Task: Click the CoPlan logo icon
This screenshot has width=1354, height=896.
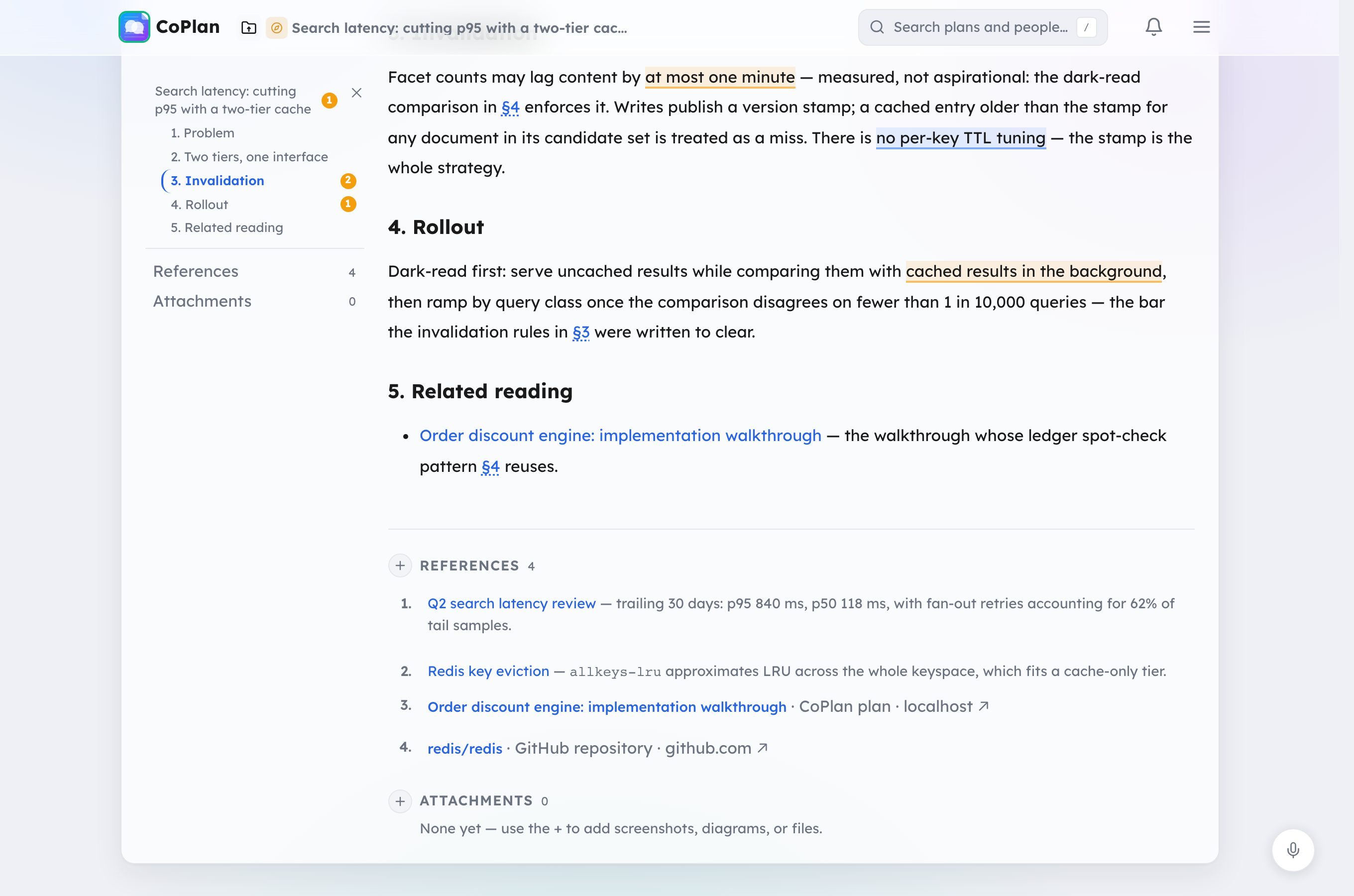Action: point(134,27)
